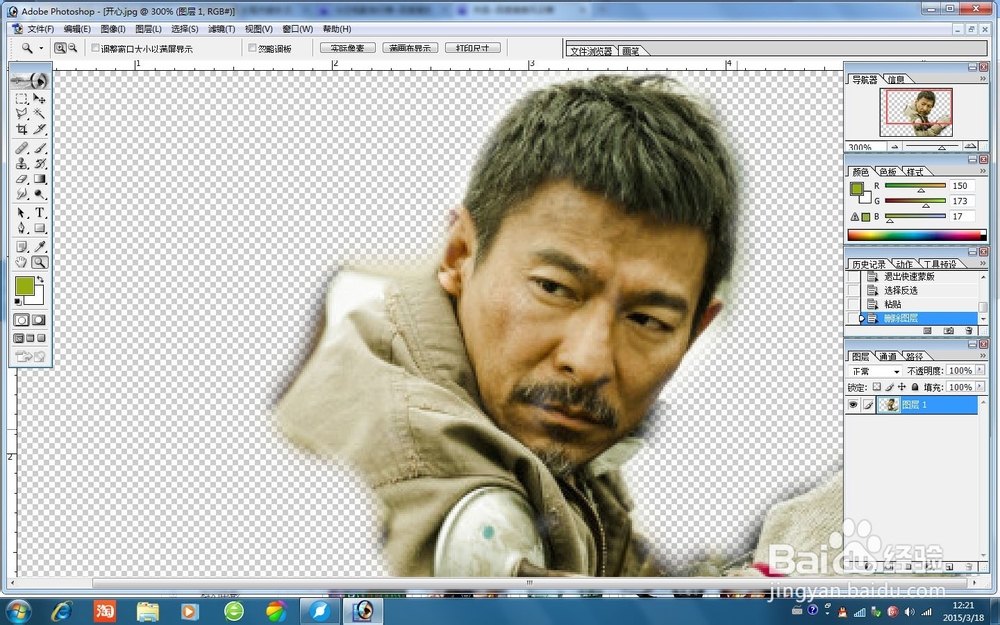Click 实际像素 button
Screen dimensions: 1000x625
point(348,48)
